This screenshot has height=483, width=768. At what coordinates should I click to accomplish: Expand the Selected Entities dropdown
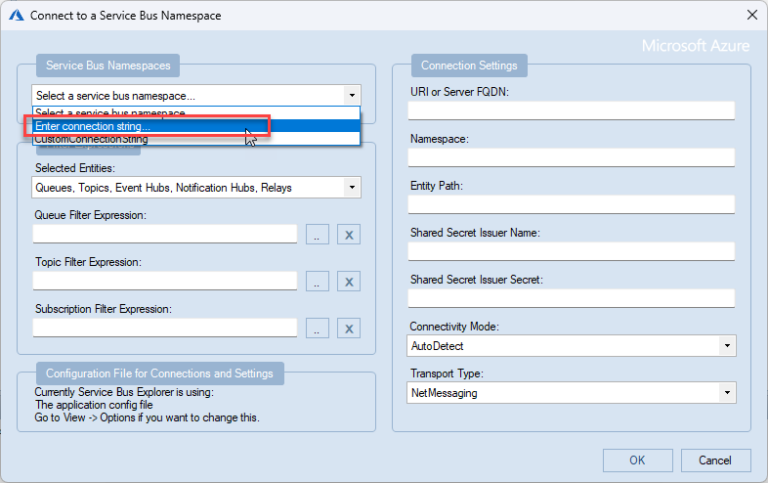coord(352,187)
